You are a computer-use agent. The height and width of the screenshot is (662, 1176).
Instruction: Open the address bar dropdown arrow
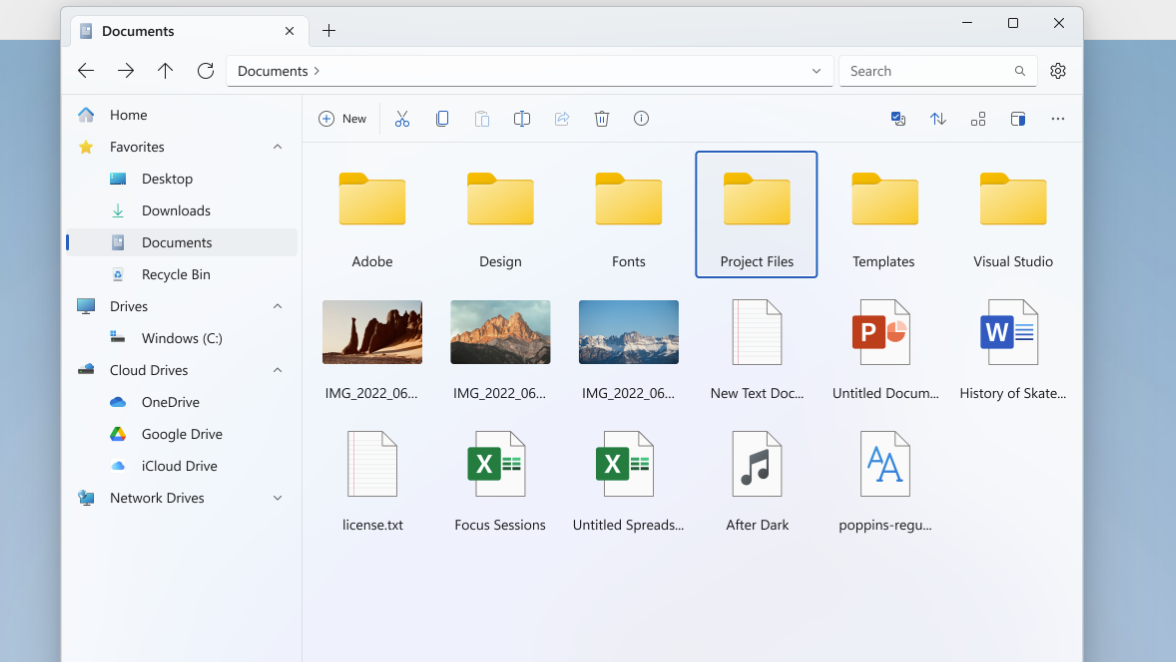[x=816, y=71]
